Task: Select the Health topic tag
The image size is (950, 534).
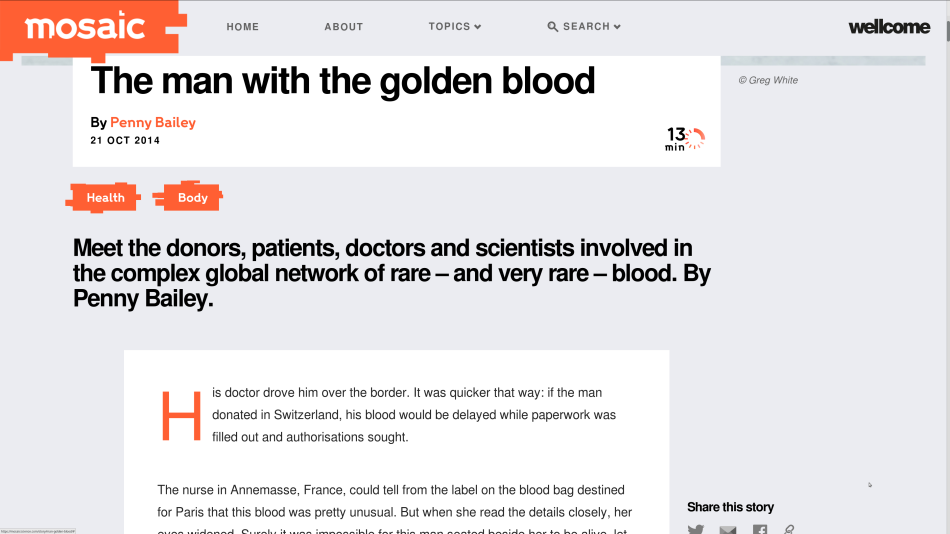Action: point(104,198)
